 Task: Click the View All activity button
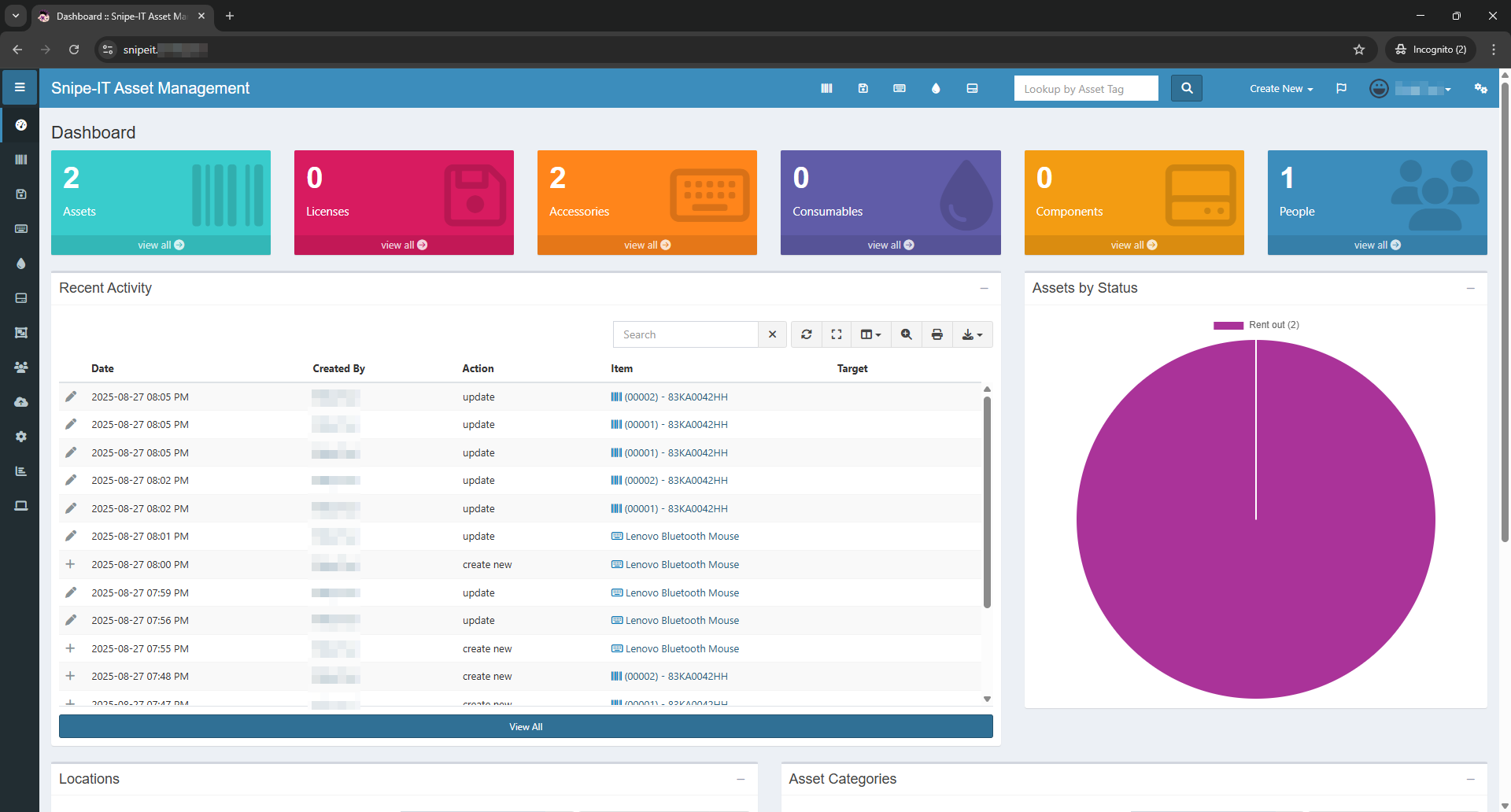coord(526,726)
